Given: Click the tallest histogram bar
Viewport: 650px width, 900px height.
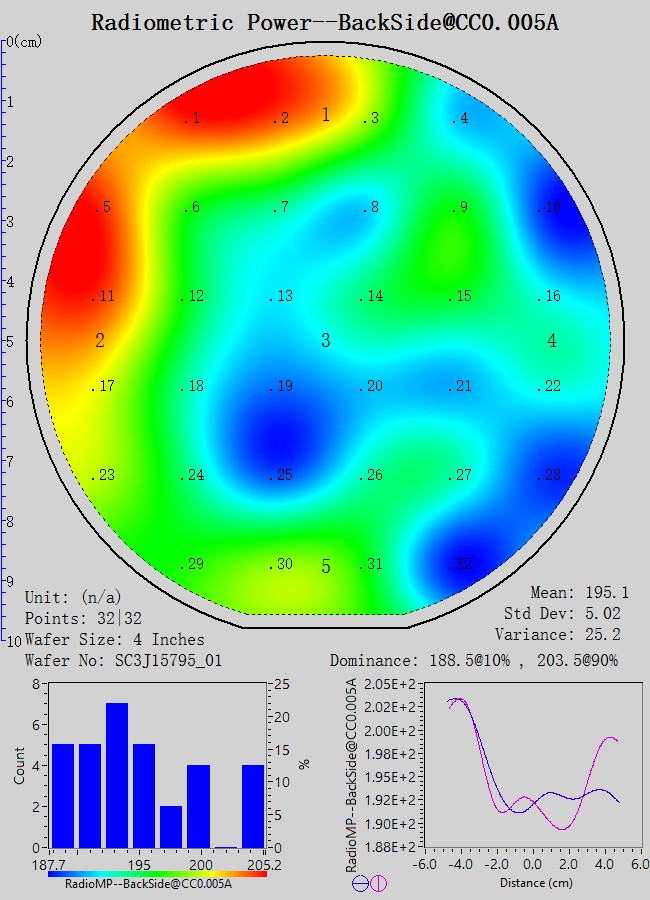Looking at the screenshot, I should pos(117,775).
